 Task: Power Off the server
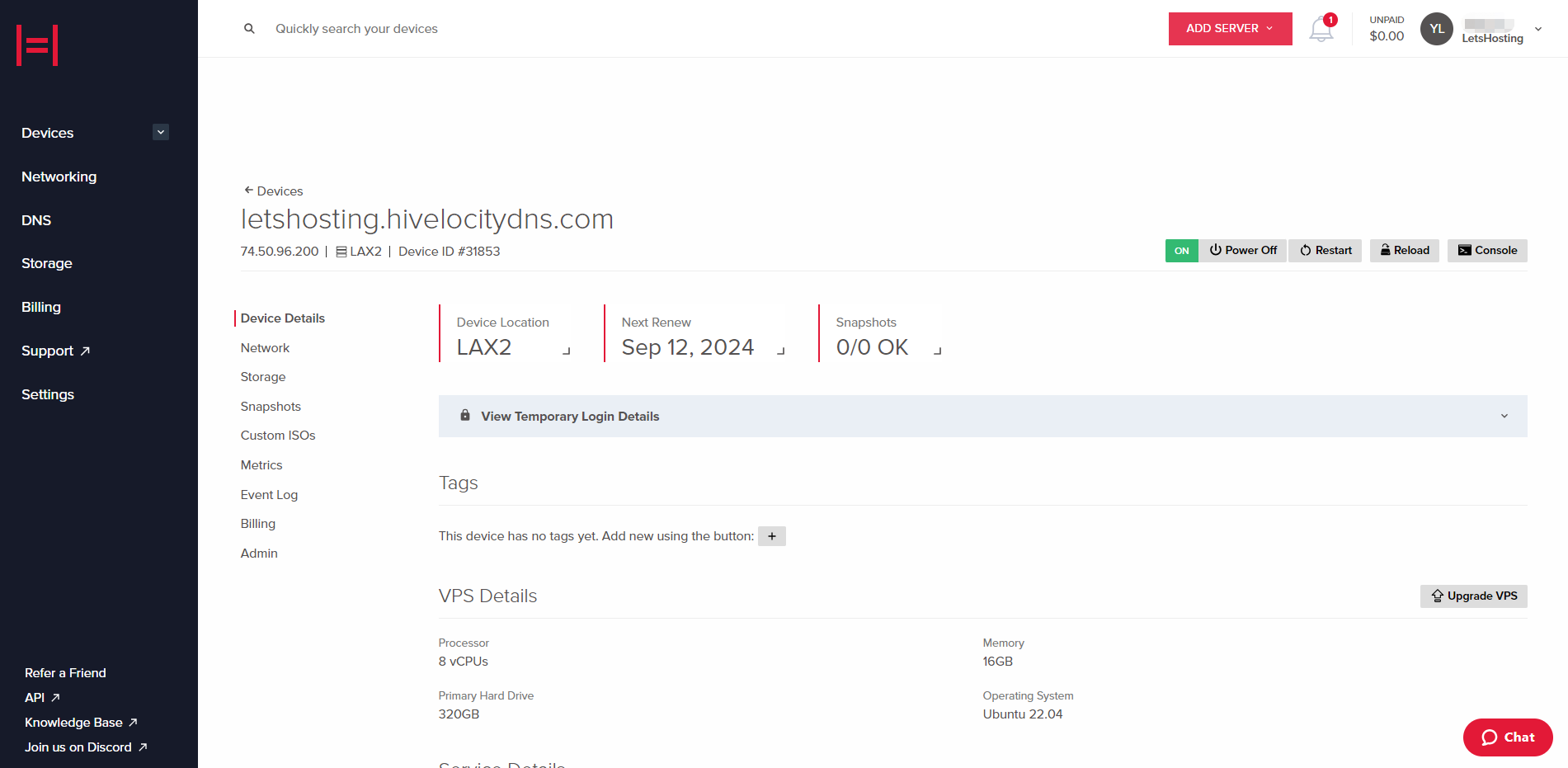tap(1243, 251)
